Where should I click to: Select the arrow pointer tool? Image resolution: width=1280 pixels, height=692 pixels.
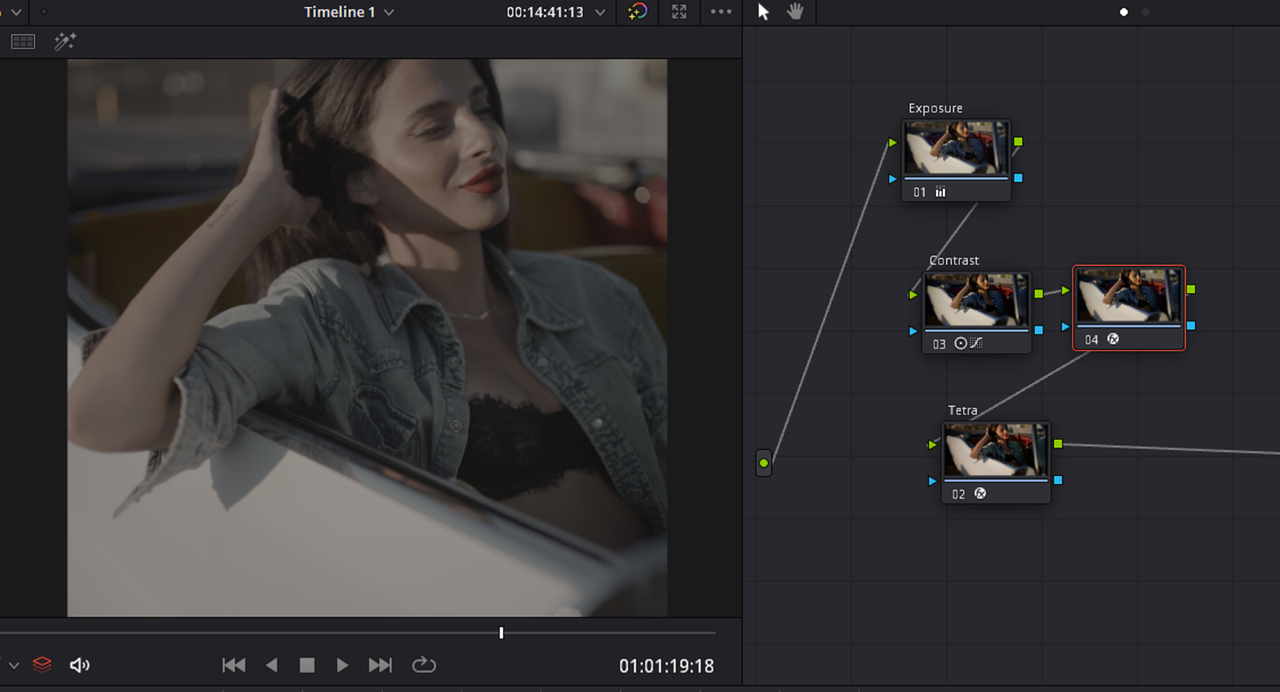[764, 12]
